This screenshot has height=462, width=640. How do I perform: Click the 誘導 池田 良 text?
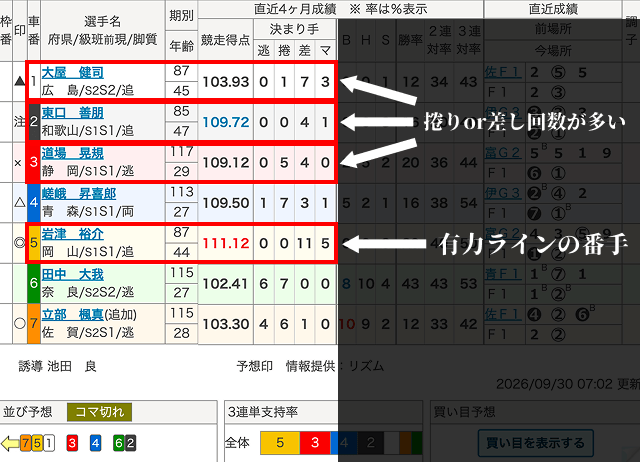57,366
